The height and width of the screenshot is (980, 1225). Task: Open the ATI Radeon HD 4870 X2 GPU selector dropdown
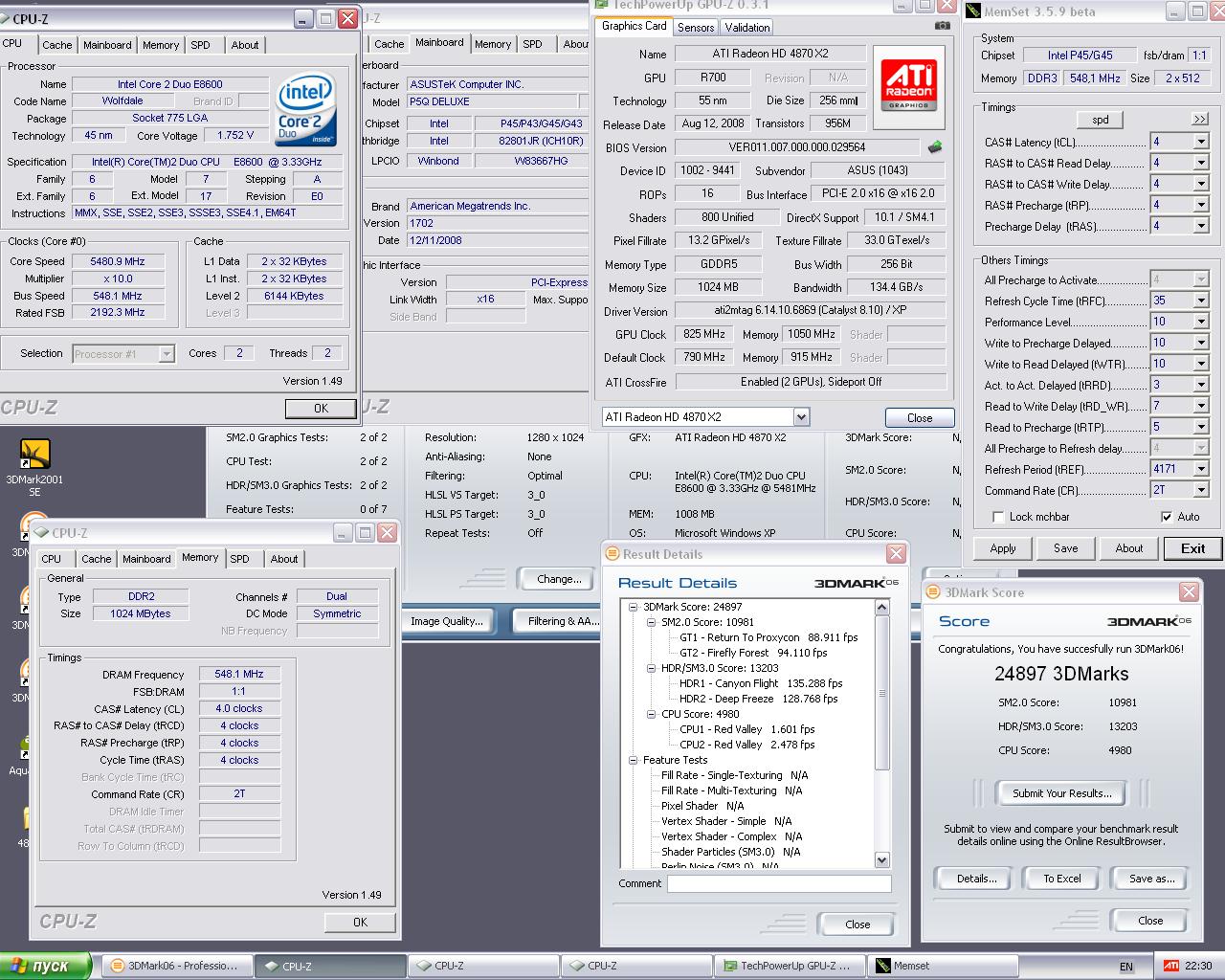pyautogui.click(x=801, y=417)
